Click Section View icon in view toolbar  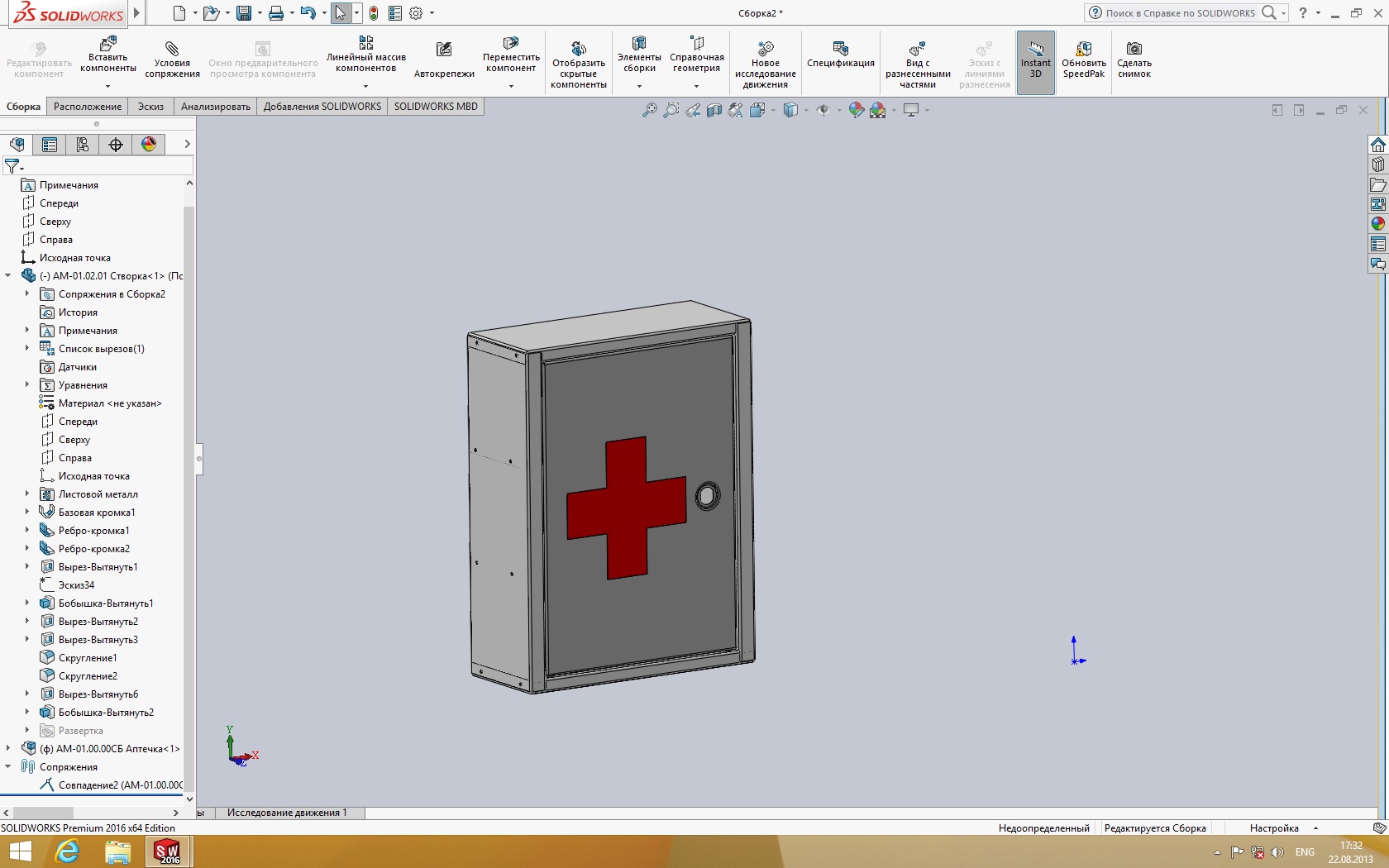coord(714,110)
